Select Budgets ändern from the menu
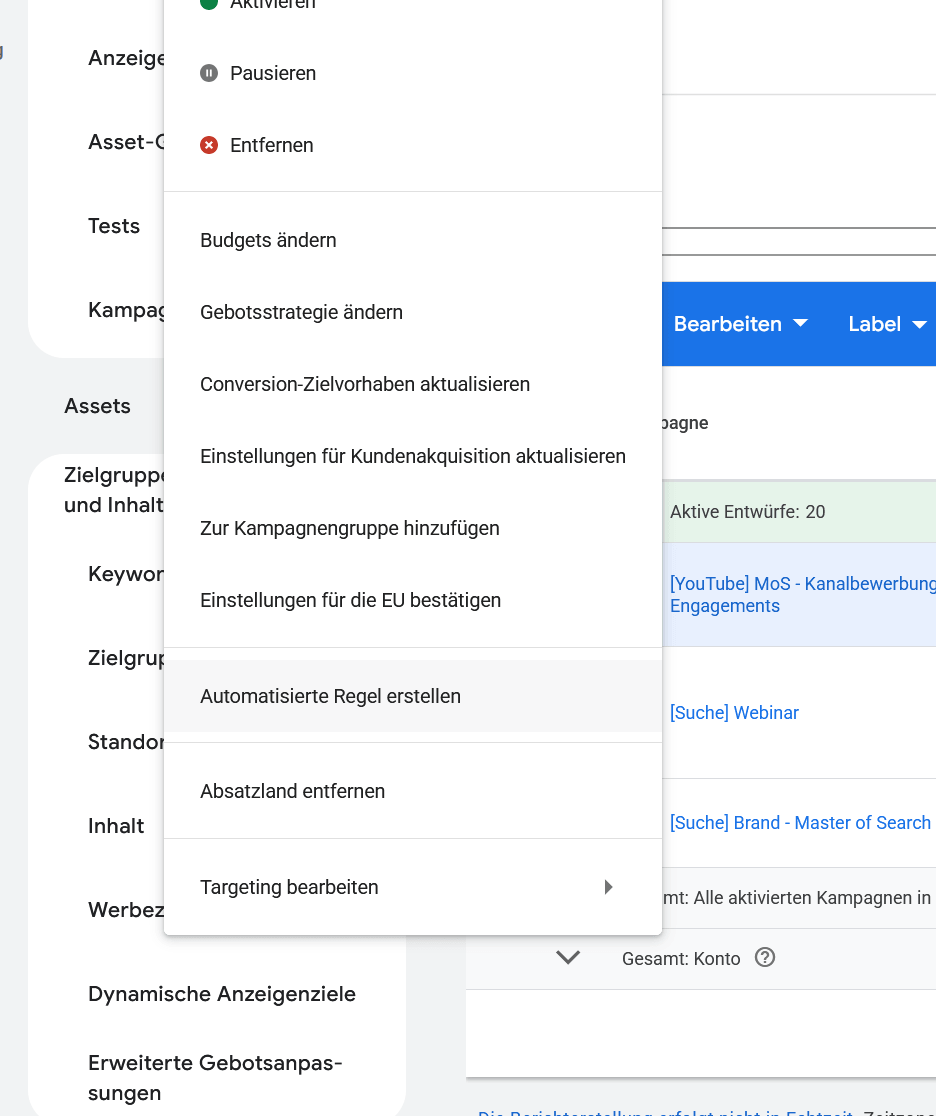The image size is (936, 1116). click(x=268, y=240)
